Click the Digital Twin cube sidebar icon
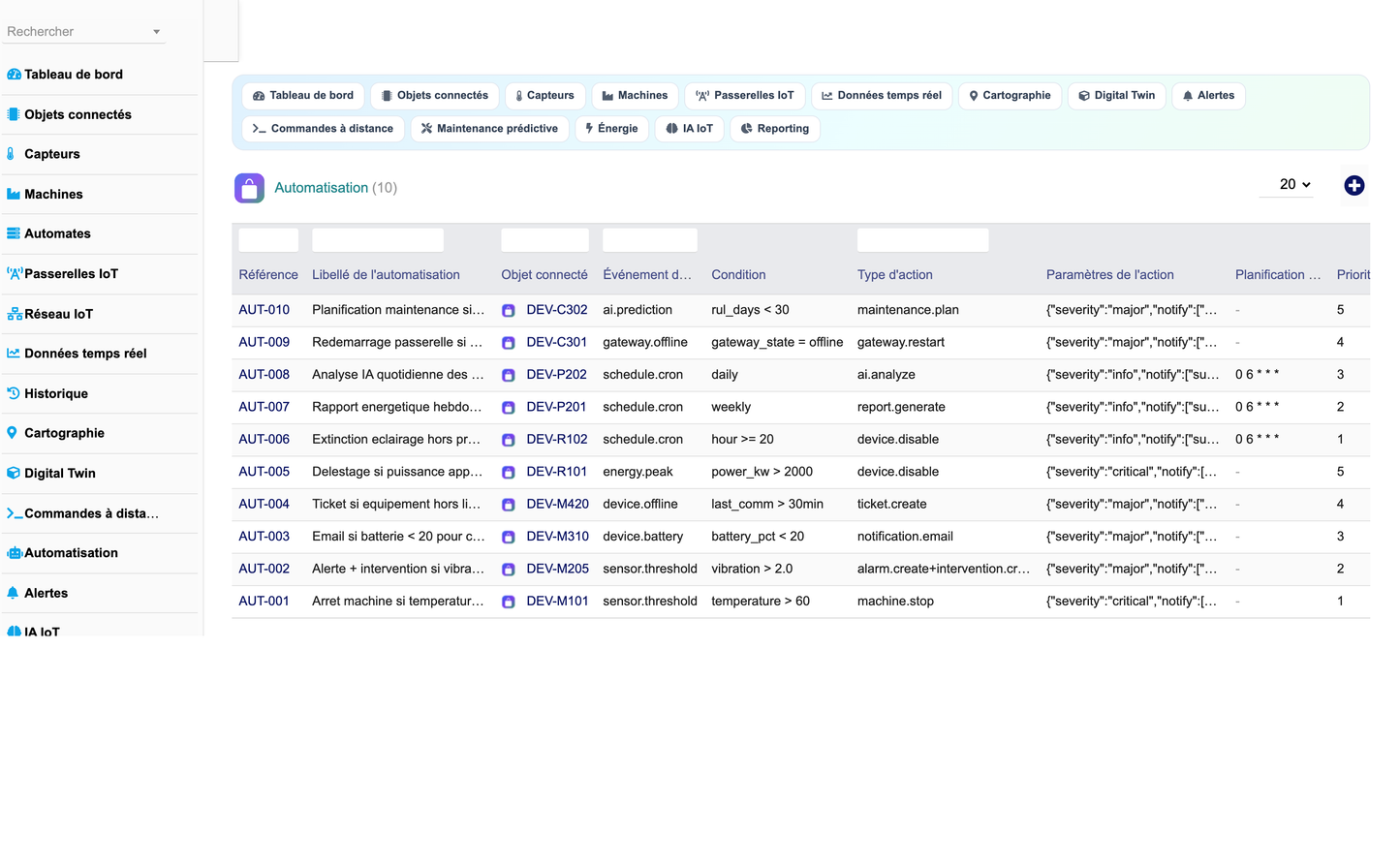 point(14,473)
